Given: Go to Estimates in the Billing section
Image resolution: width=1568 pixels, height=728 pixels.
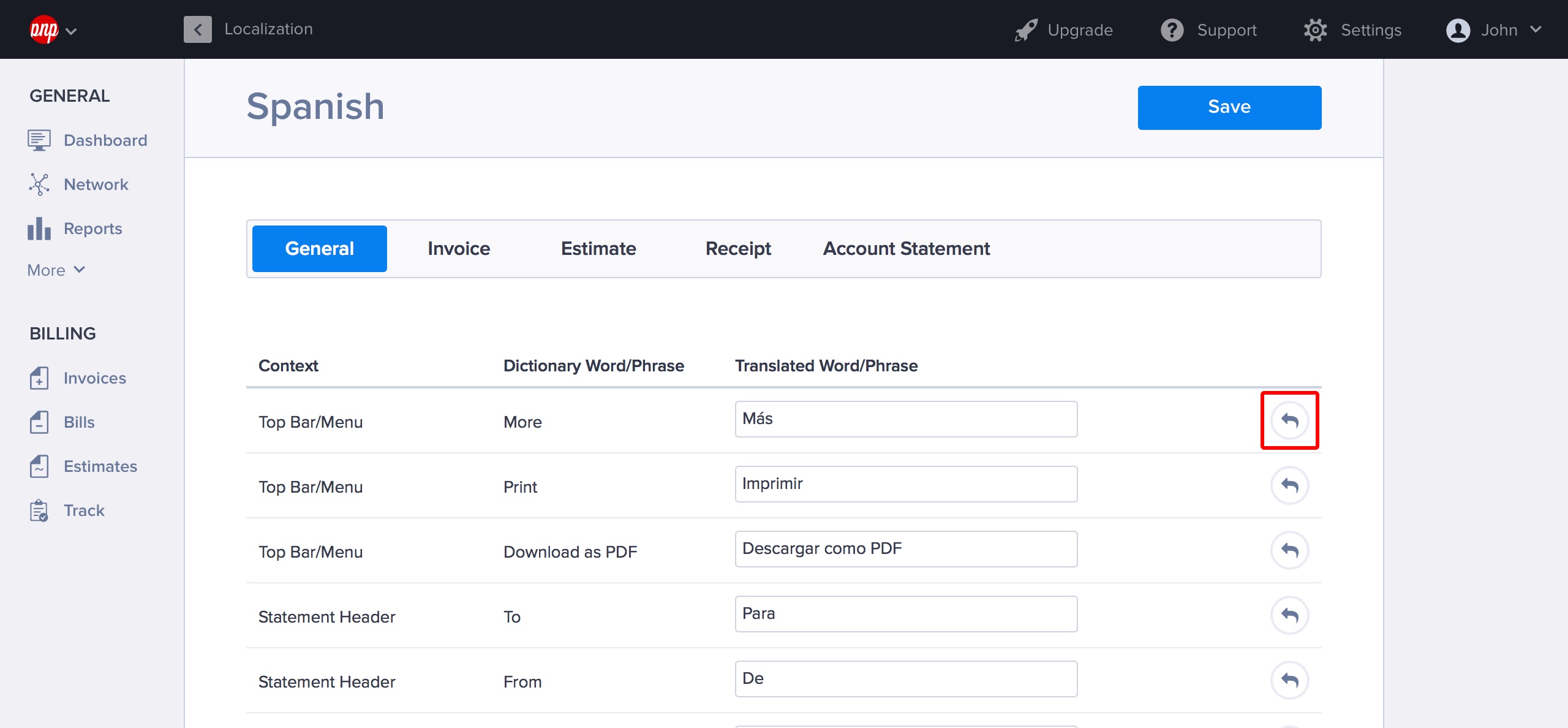Looking at the screenshot, I should [100, 466].
